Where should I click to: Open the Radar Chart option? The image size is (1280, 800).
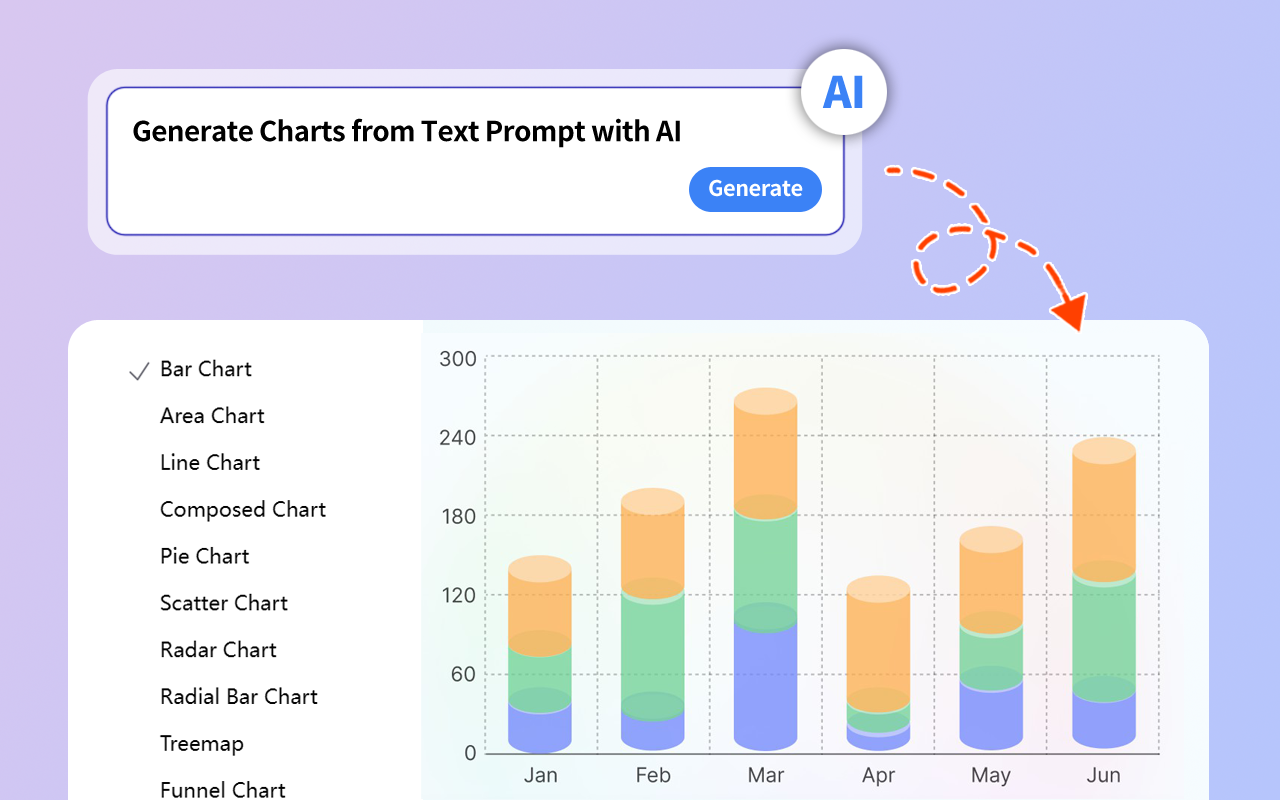coord(218,651)
